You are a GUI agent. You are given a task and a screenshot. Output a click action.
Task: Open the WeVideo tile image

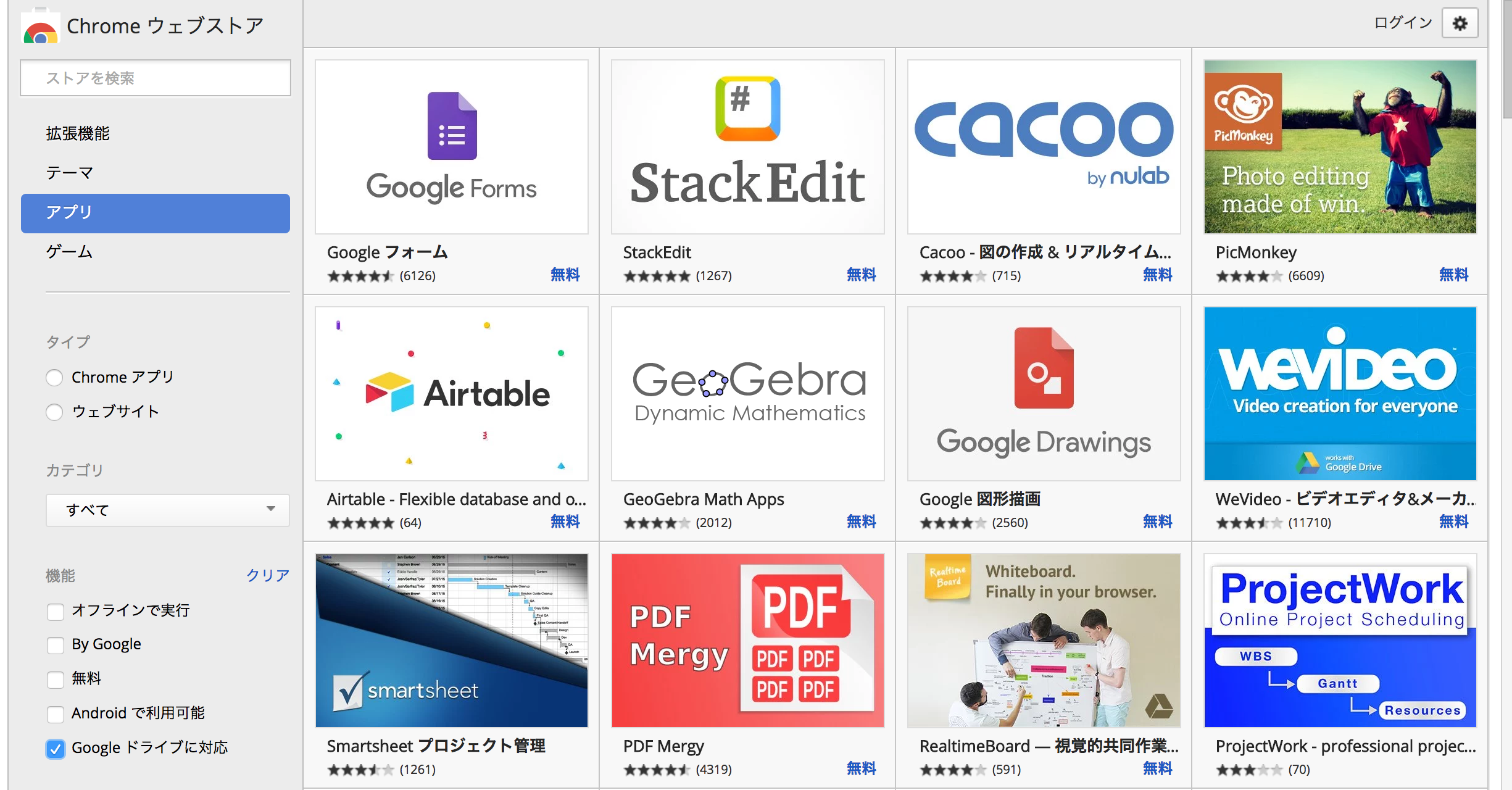point(1340,394)
